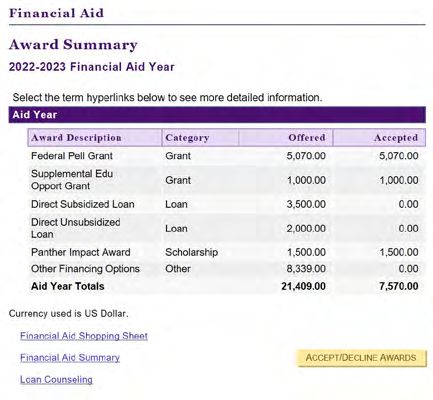Click the offered total 21,409.00
The image size is (433, 400).
(303, 286)
